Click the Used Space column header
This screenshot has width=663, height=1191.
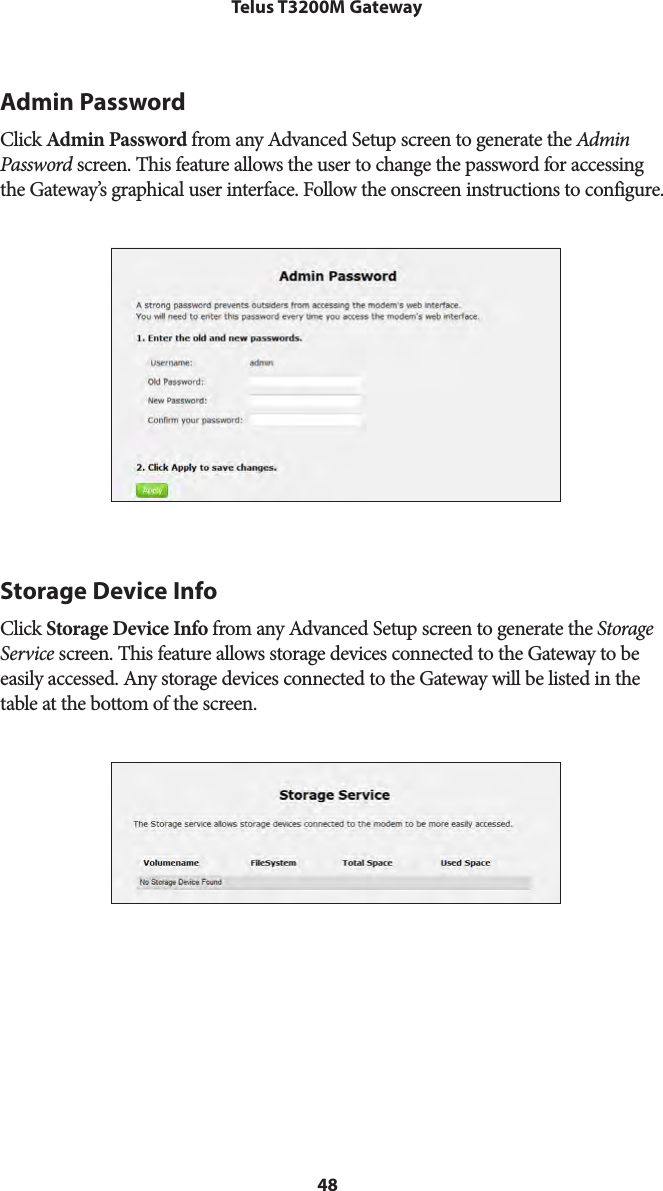coord(465,862)
